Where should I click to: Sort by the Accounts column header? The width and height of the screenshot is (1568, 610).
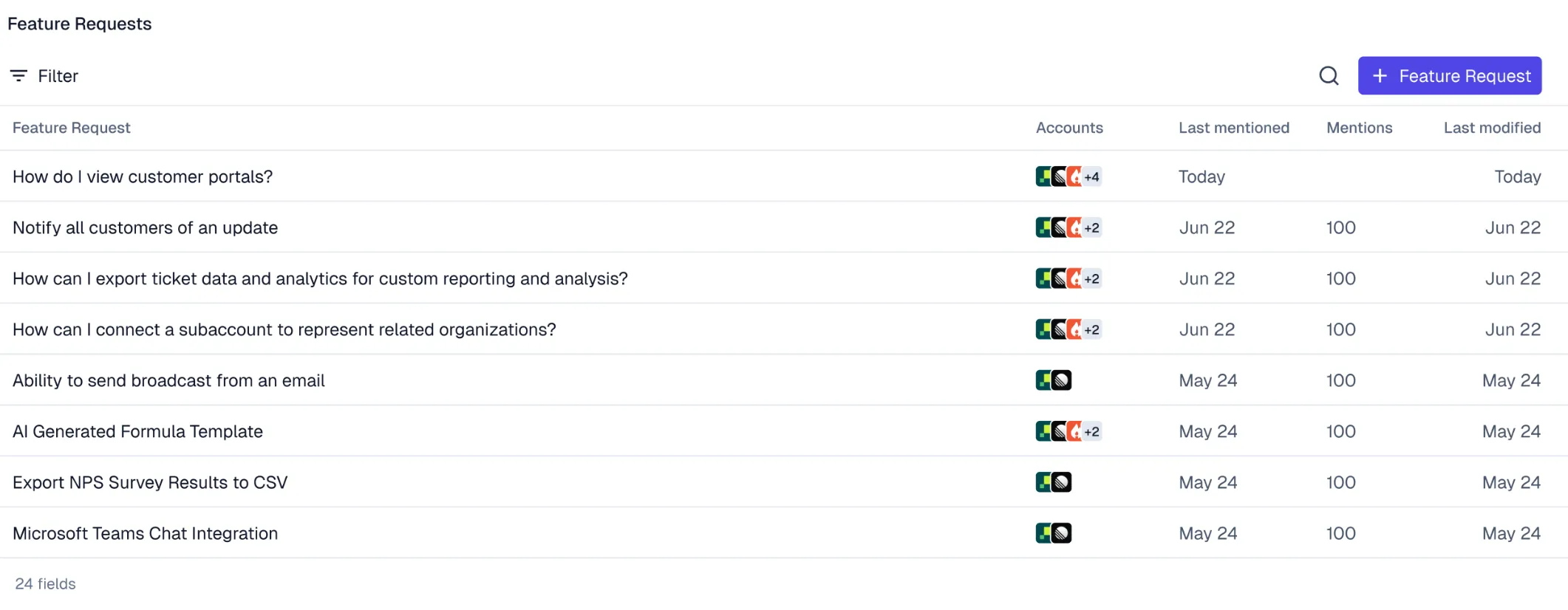[1069, 128]
